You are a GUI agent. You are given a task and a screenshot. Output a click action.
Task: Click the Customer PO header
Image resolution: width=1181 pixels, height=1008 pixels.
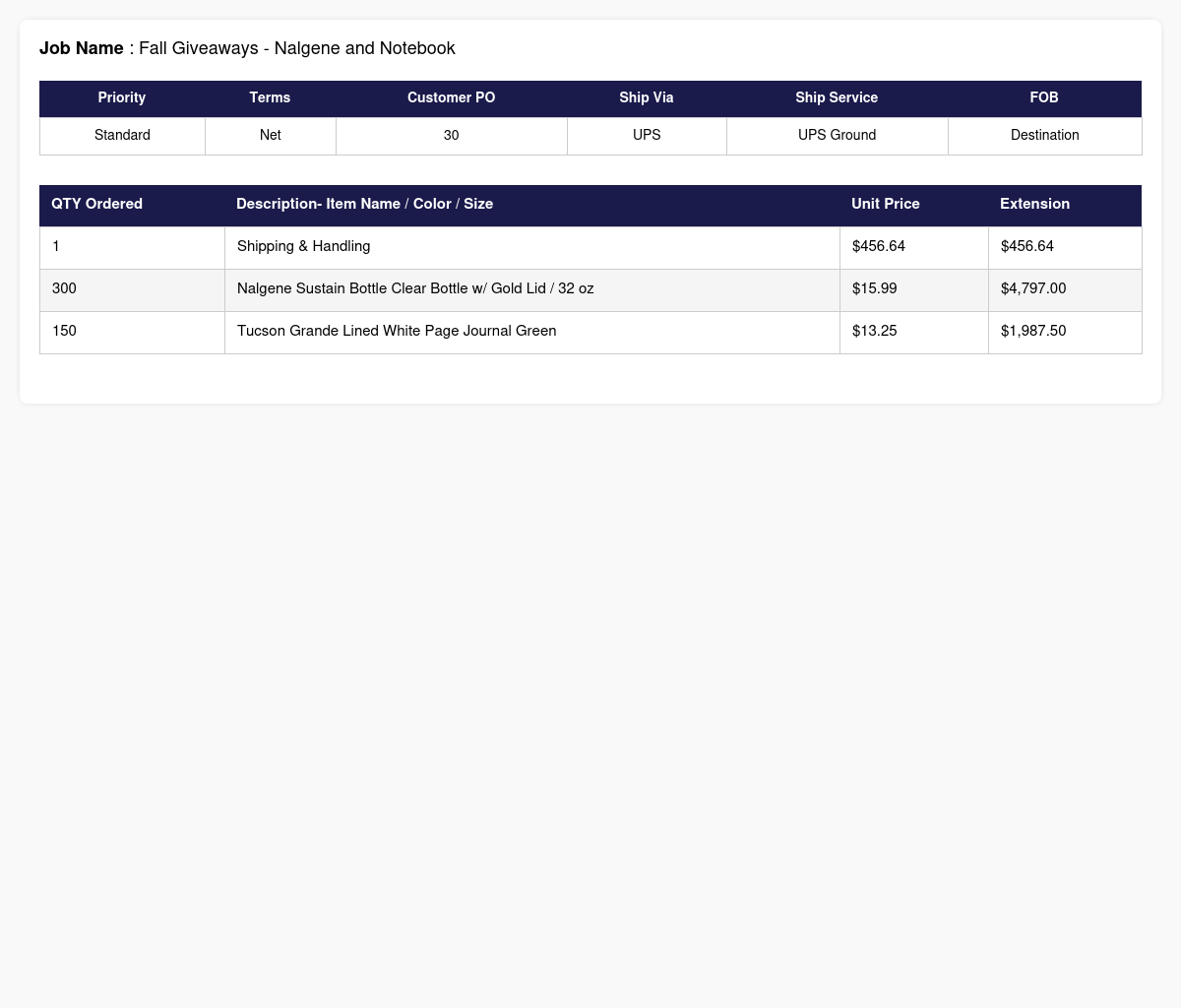451,98
